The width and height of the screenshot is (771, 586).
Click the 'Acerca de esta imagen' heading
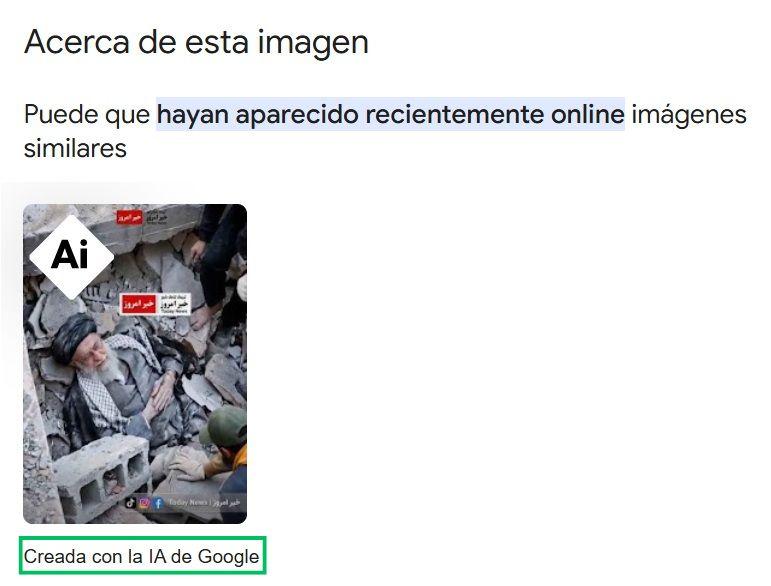196,42
